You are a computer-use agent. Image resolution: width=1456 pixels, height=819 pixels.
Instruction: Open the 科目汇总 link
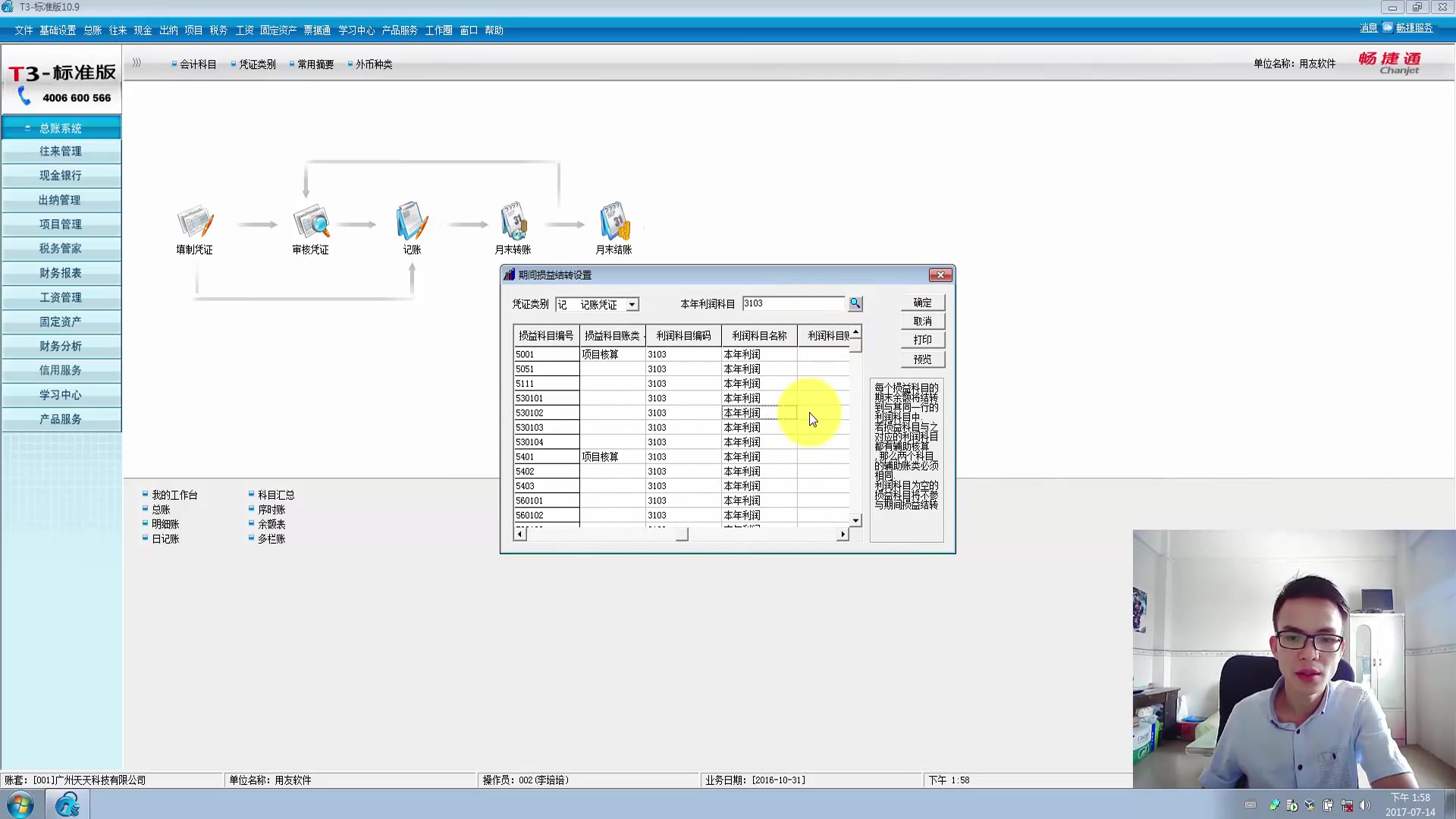point(276,495)
